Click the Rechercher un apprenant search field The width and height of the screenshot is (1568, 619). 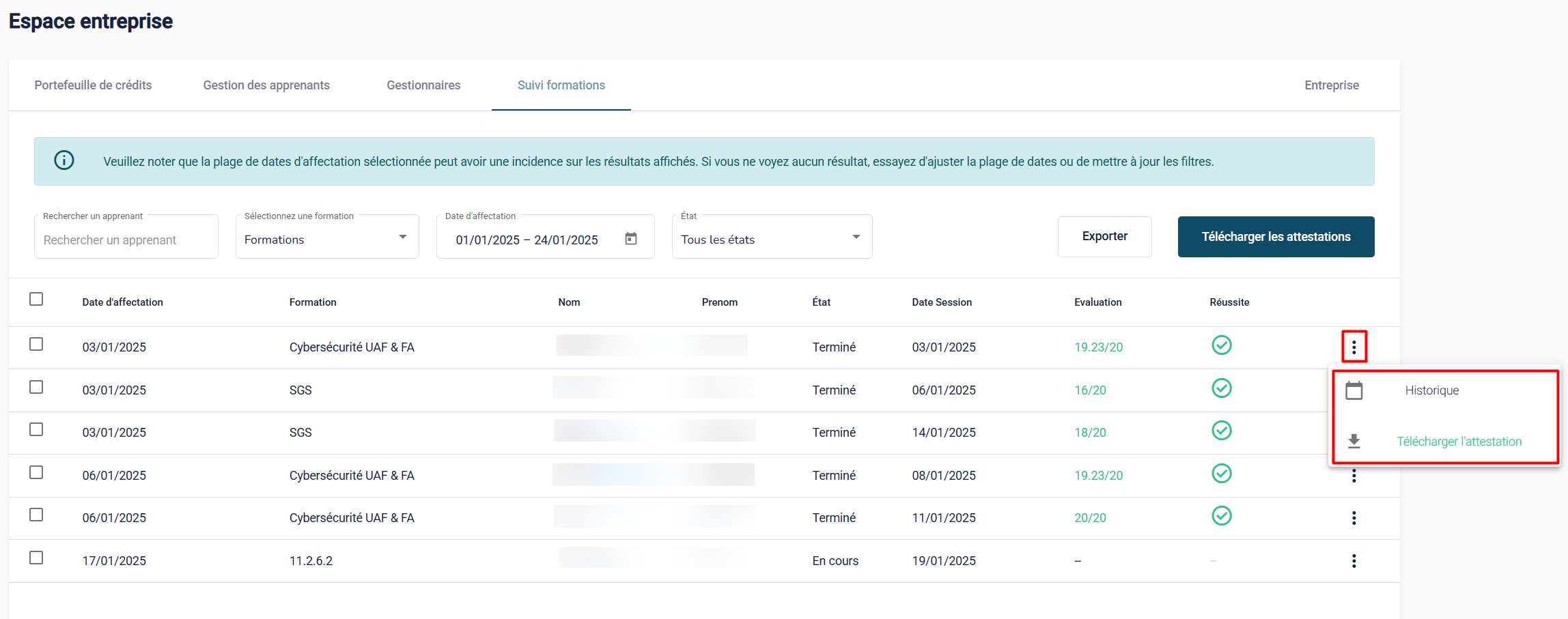coord(126,240)
